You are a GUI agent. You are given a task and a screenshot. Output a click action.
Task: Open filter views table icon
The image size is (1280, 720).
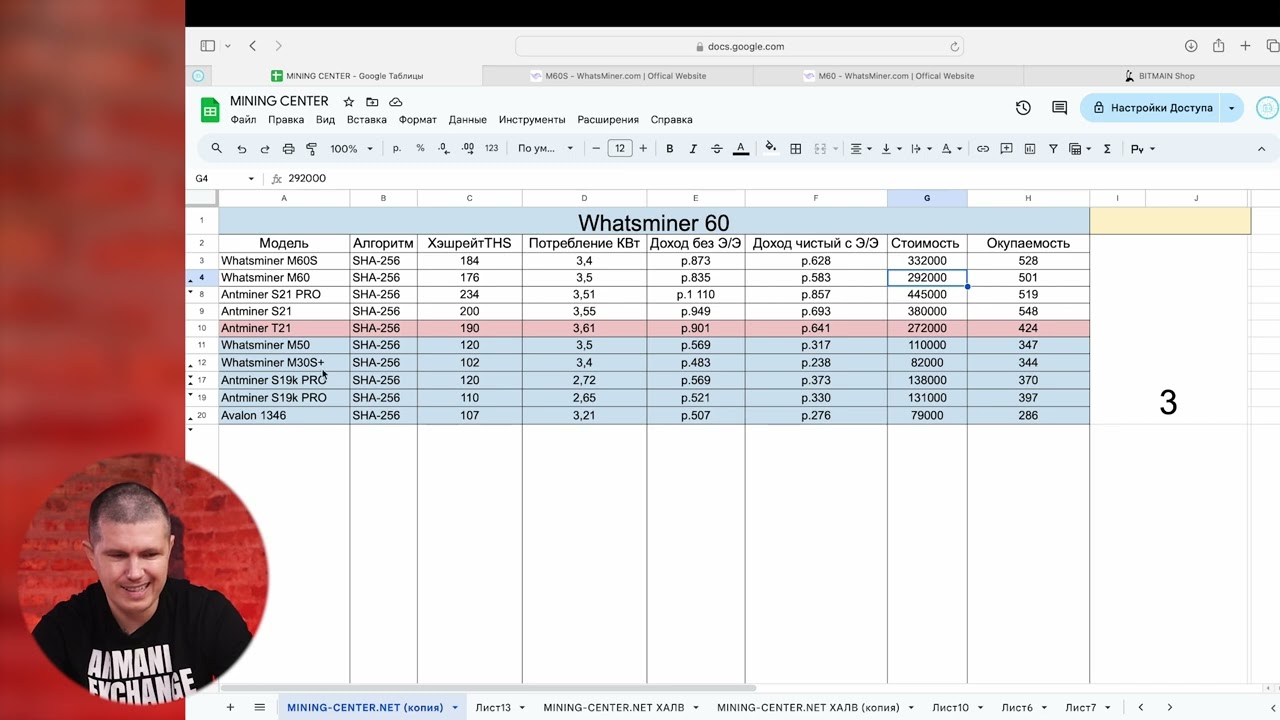coord(1080,149)
